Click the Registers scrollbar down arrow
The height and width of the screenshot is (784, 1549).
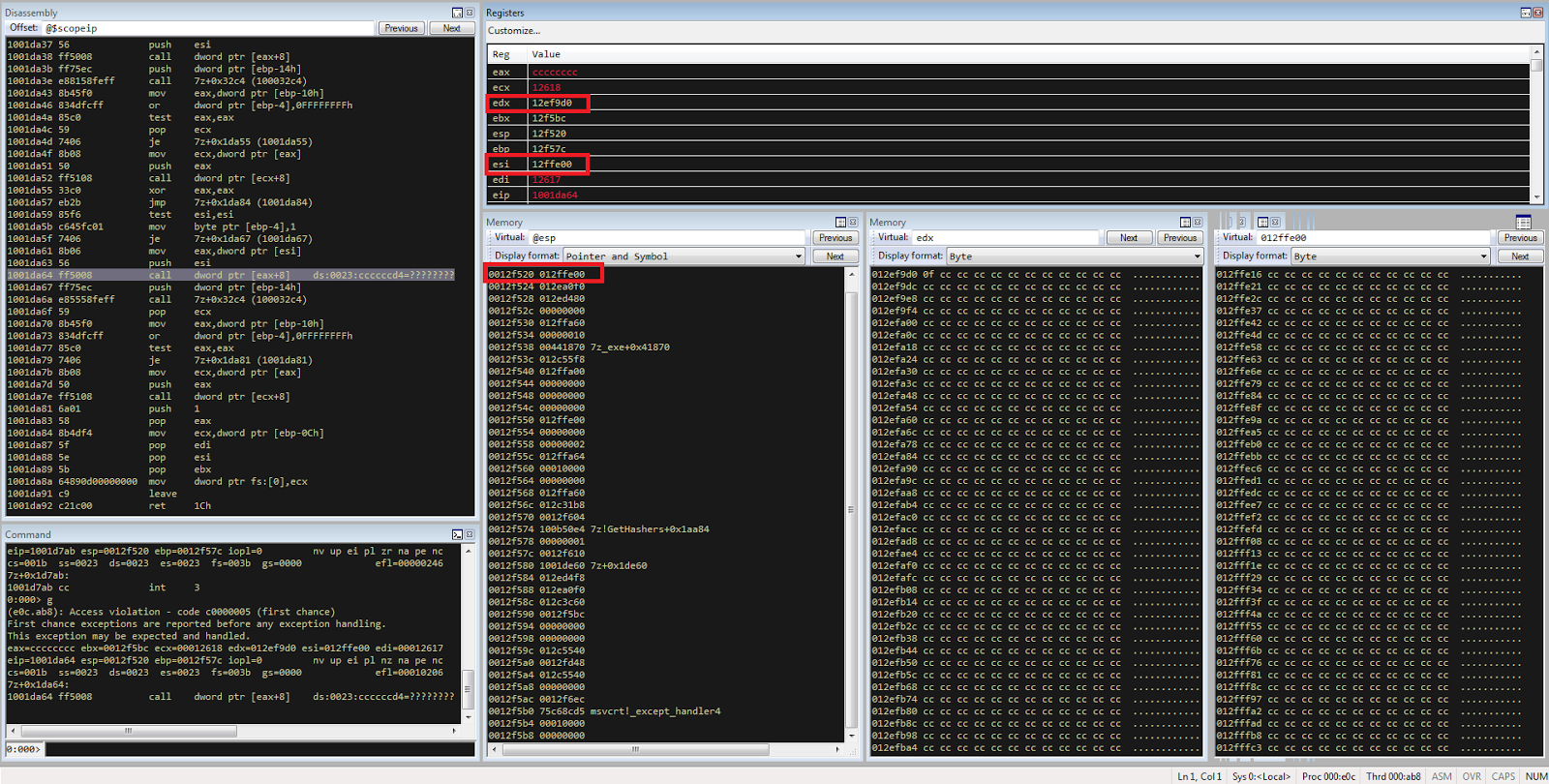pos(1536,196)
